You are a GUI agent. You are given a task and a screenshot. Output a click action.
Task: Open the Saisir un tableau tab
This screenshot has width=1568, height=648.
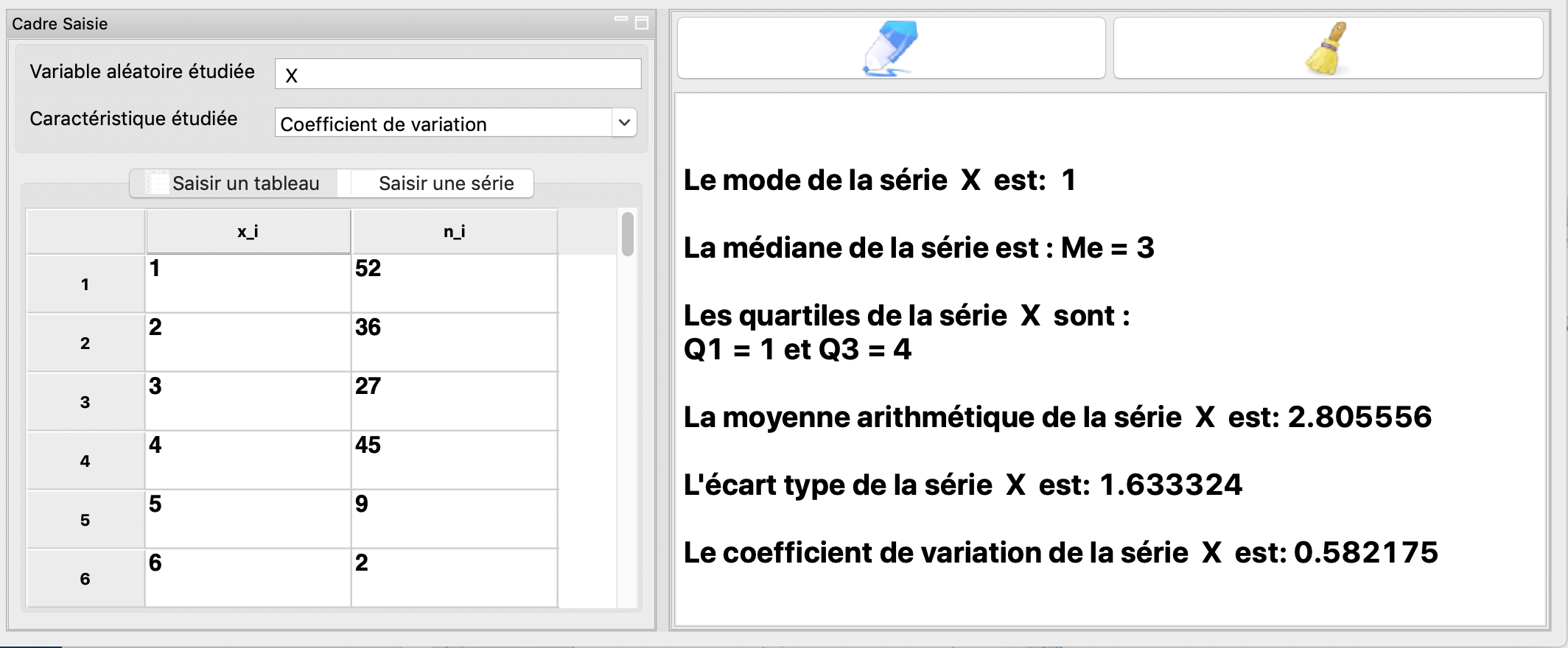(x=243, y=183)
